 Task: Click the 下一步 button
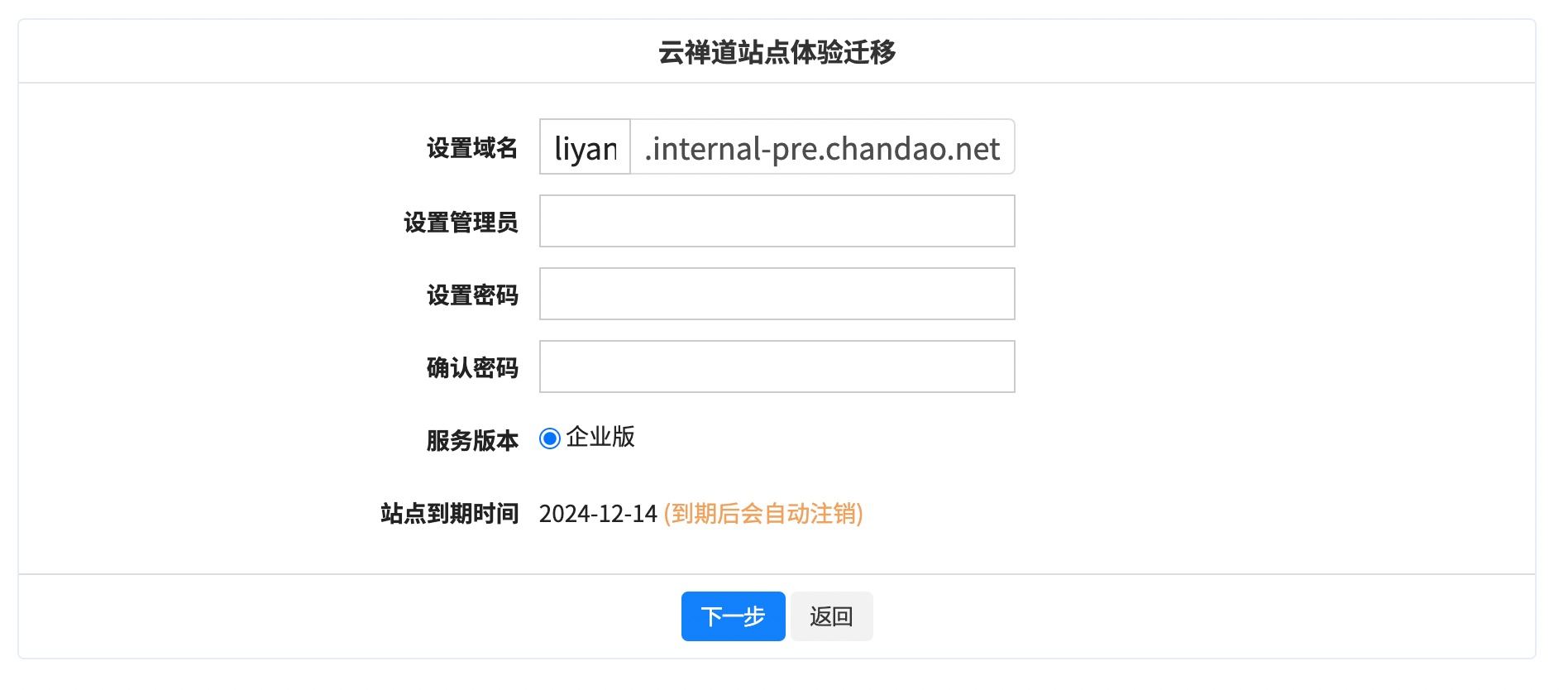(733, 616)
